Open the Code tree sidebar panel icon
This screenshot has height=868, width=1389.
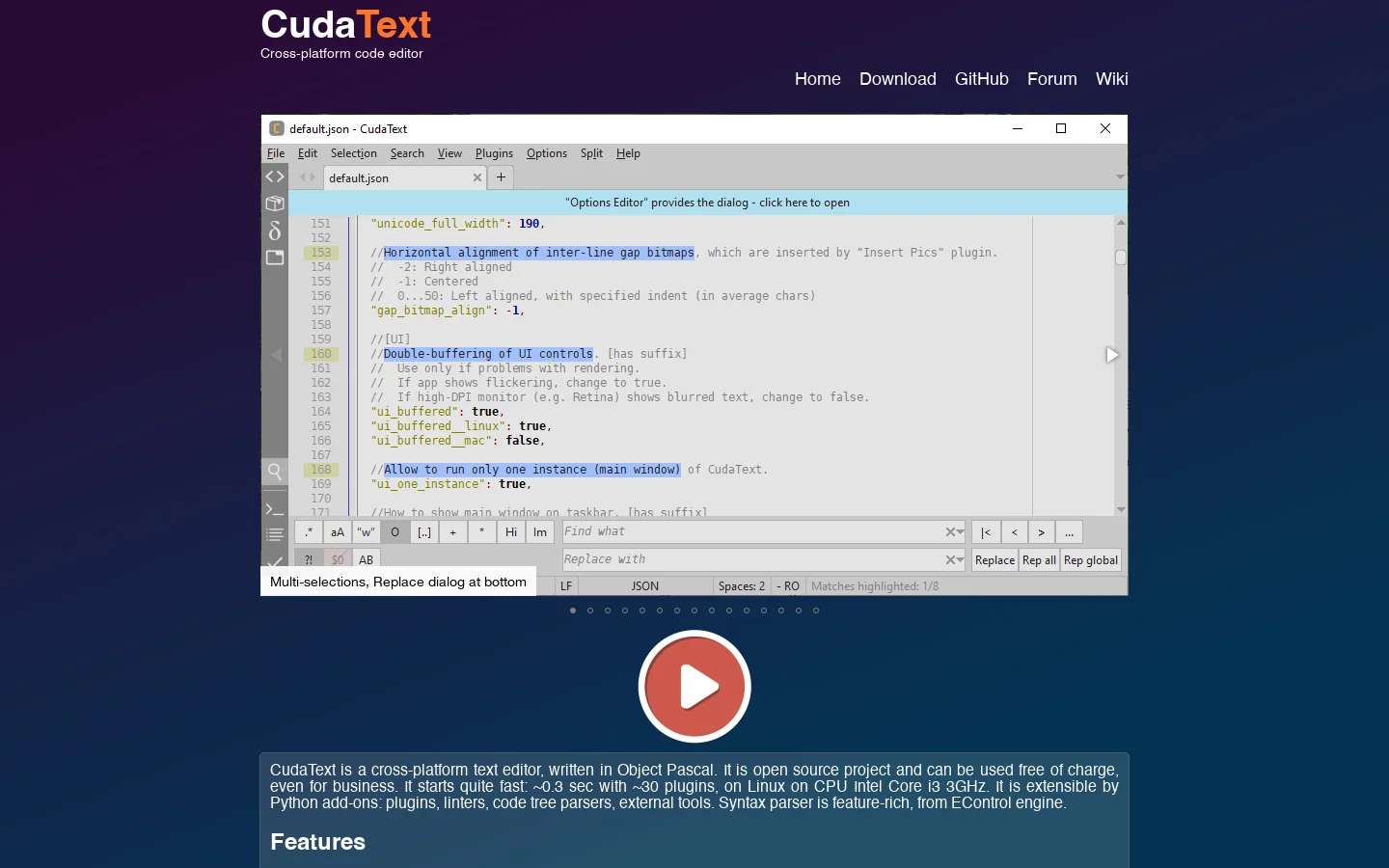click(275, 176)
